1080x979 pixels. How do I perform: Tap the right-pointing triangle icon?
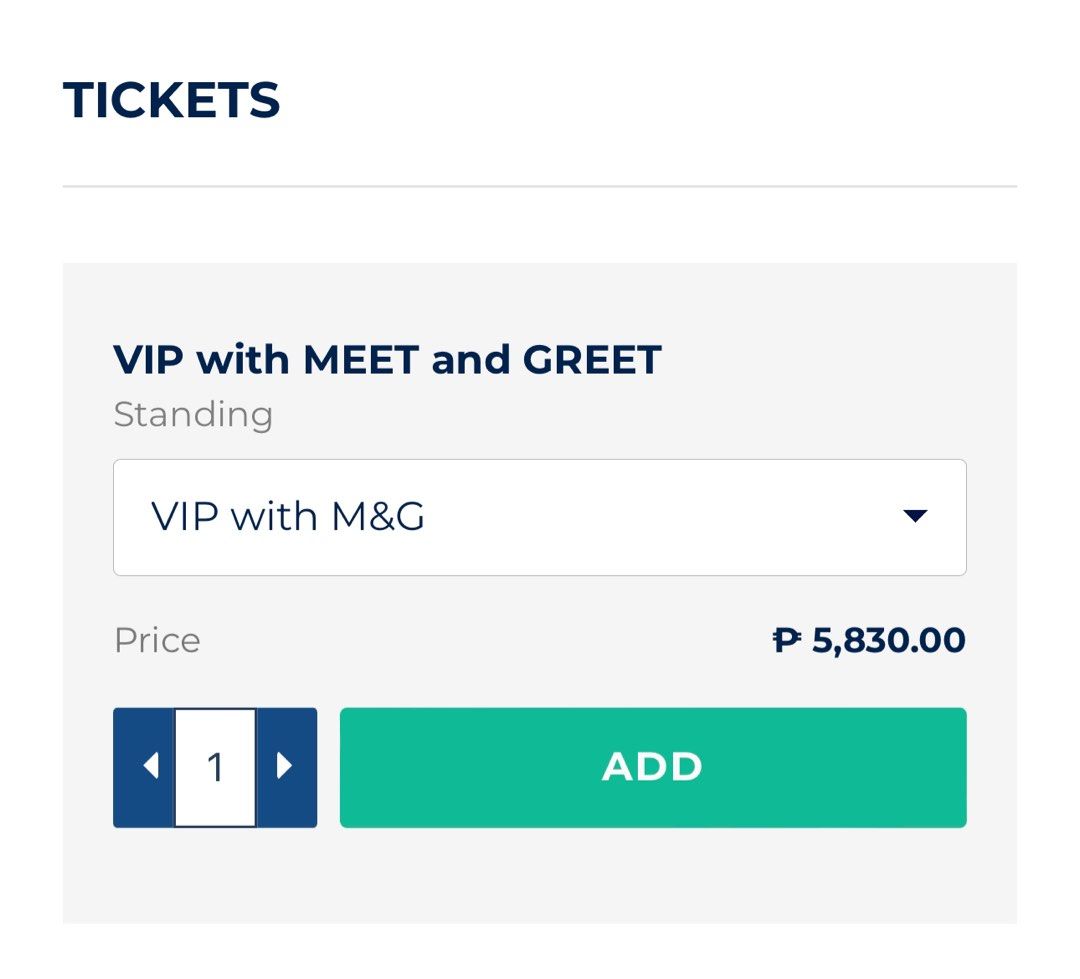pyautogui.click(x=284, y=767)
